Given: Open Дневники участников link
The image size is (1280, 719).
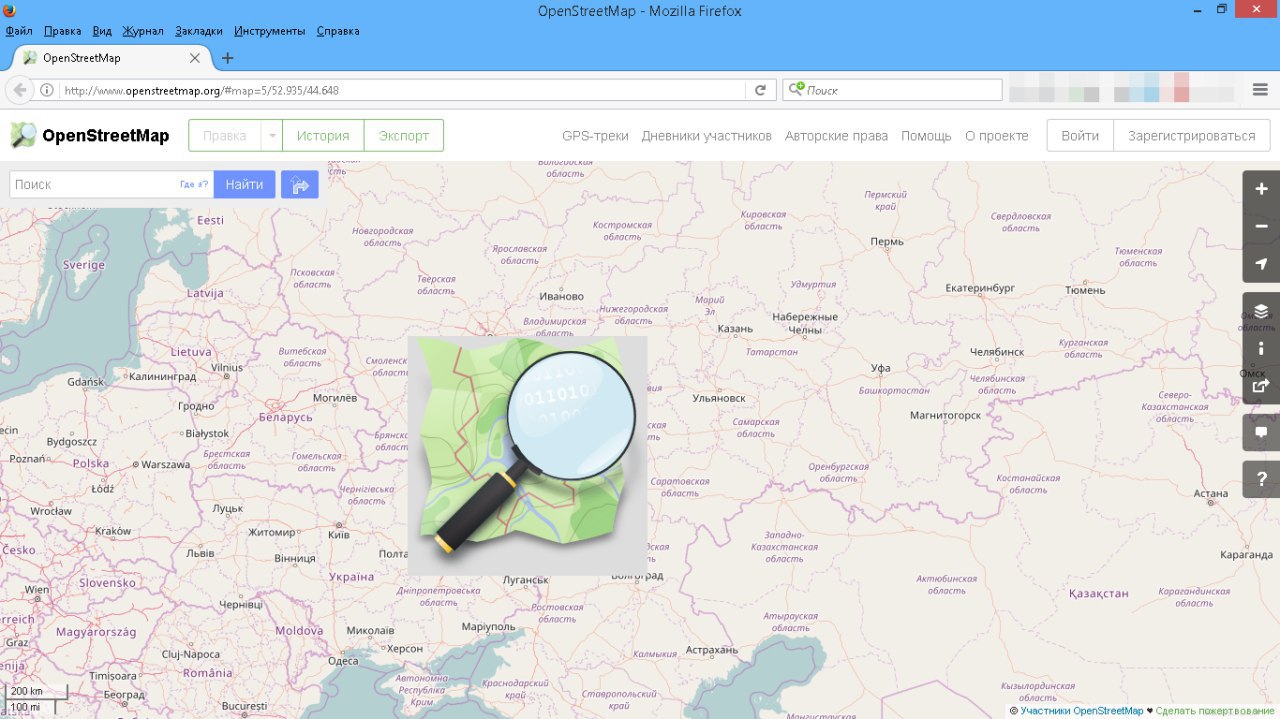Looking at the screenshot, I should [x=707, y=136].
